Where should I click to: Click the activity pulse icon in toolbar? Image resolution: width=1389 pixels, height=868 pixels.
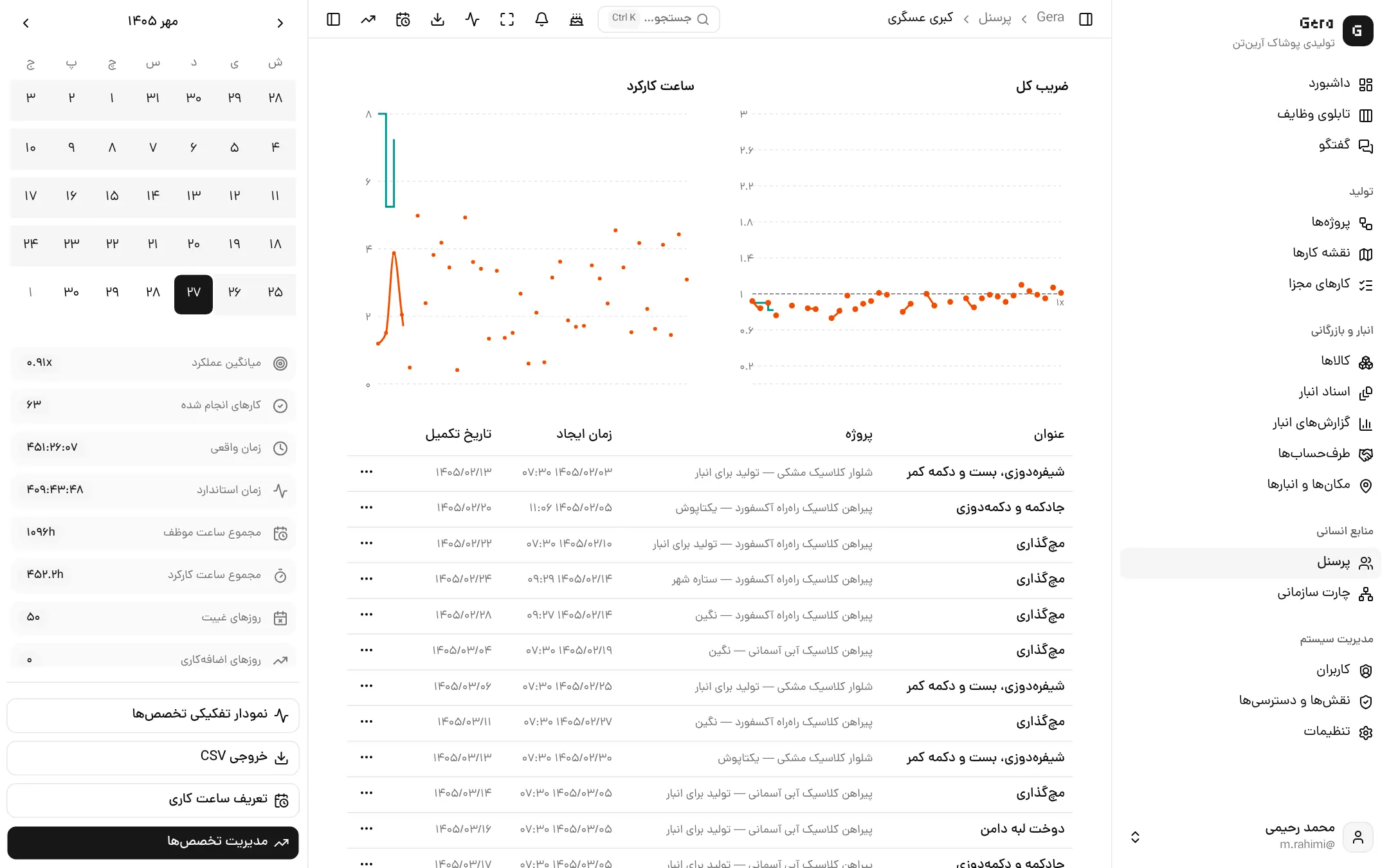472,19
